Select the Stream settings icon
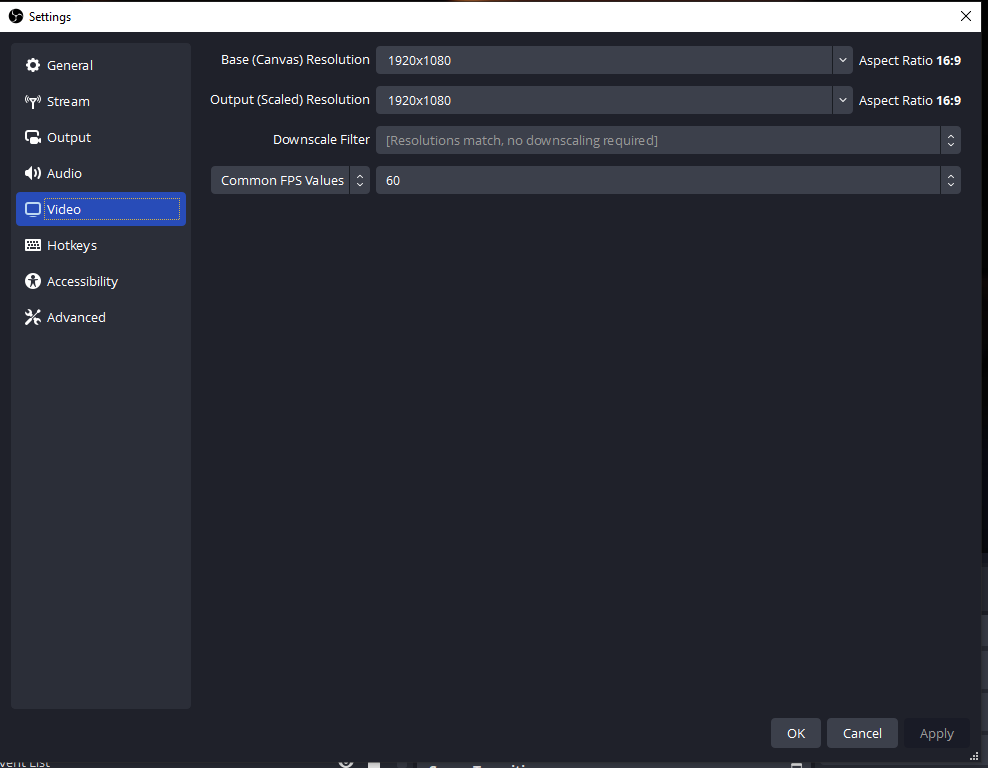The image size is (988, 768). (x=33, y=101)
